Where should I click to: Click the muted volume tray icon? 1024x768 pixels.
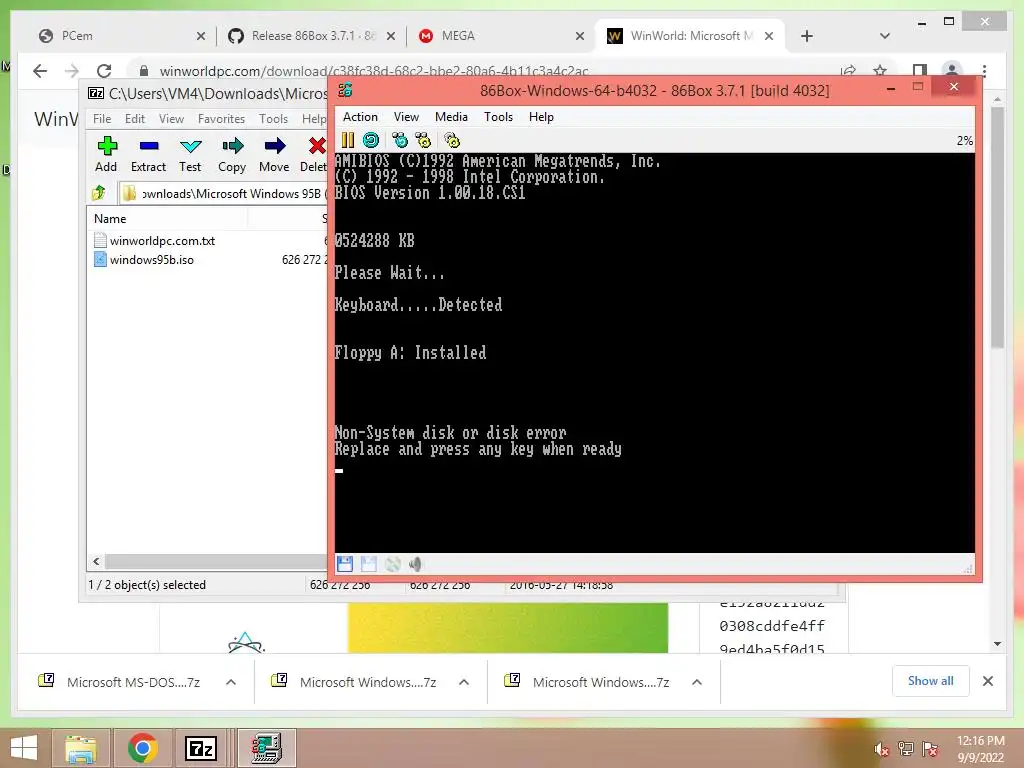coord(882,749)
